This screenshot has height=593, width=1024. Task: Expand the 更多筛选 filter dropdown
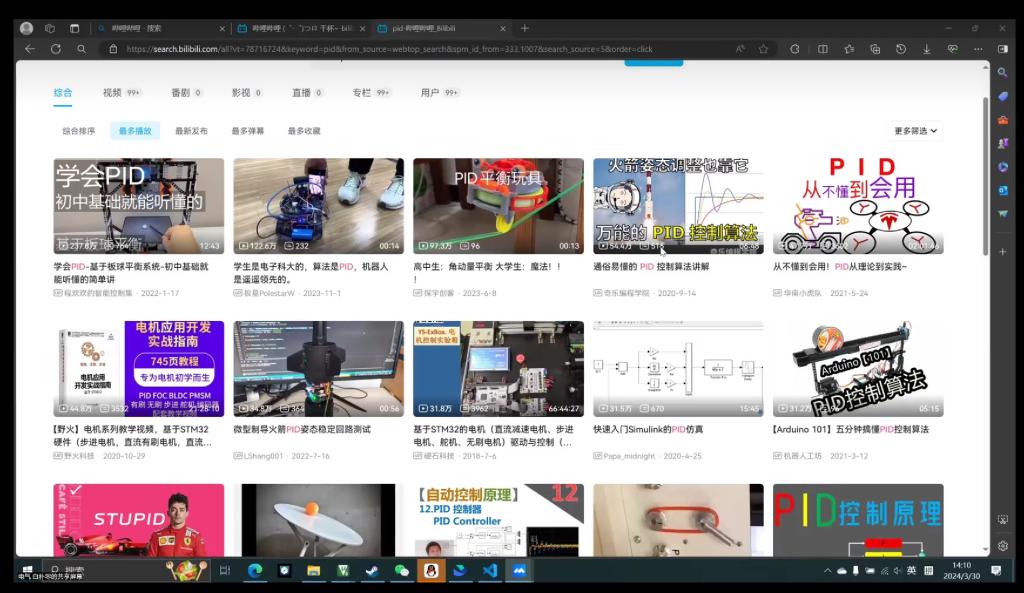coord(916,131)
